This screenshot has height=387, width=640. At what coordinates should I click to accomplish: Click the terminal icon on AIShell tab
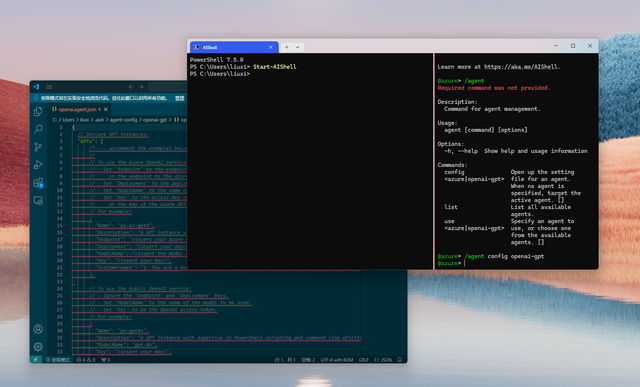click(196, 47)
